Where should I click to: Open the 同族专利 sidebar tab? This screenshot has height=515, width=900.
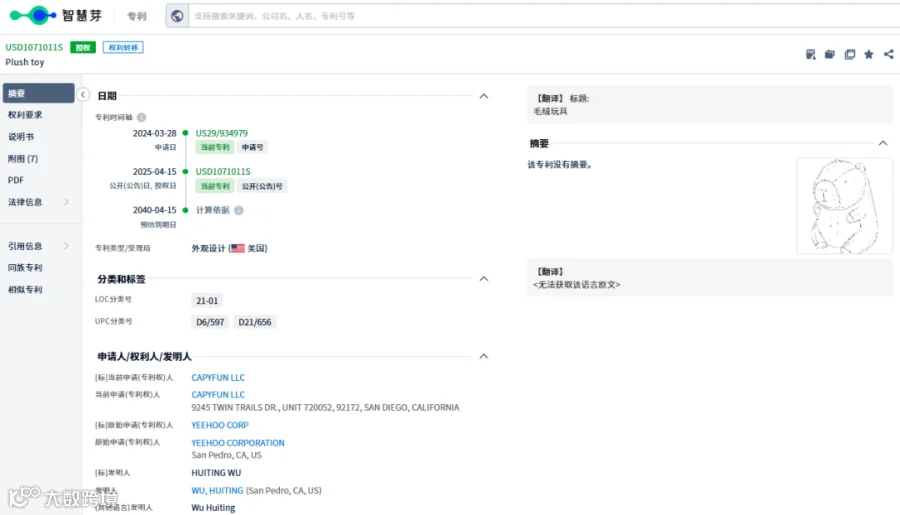[x=25, y=268]
